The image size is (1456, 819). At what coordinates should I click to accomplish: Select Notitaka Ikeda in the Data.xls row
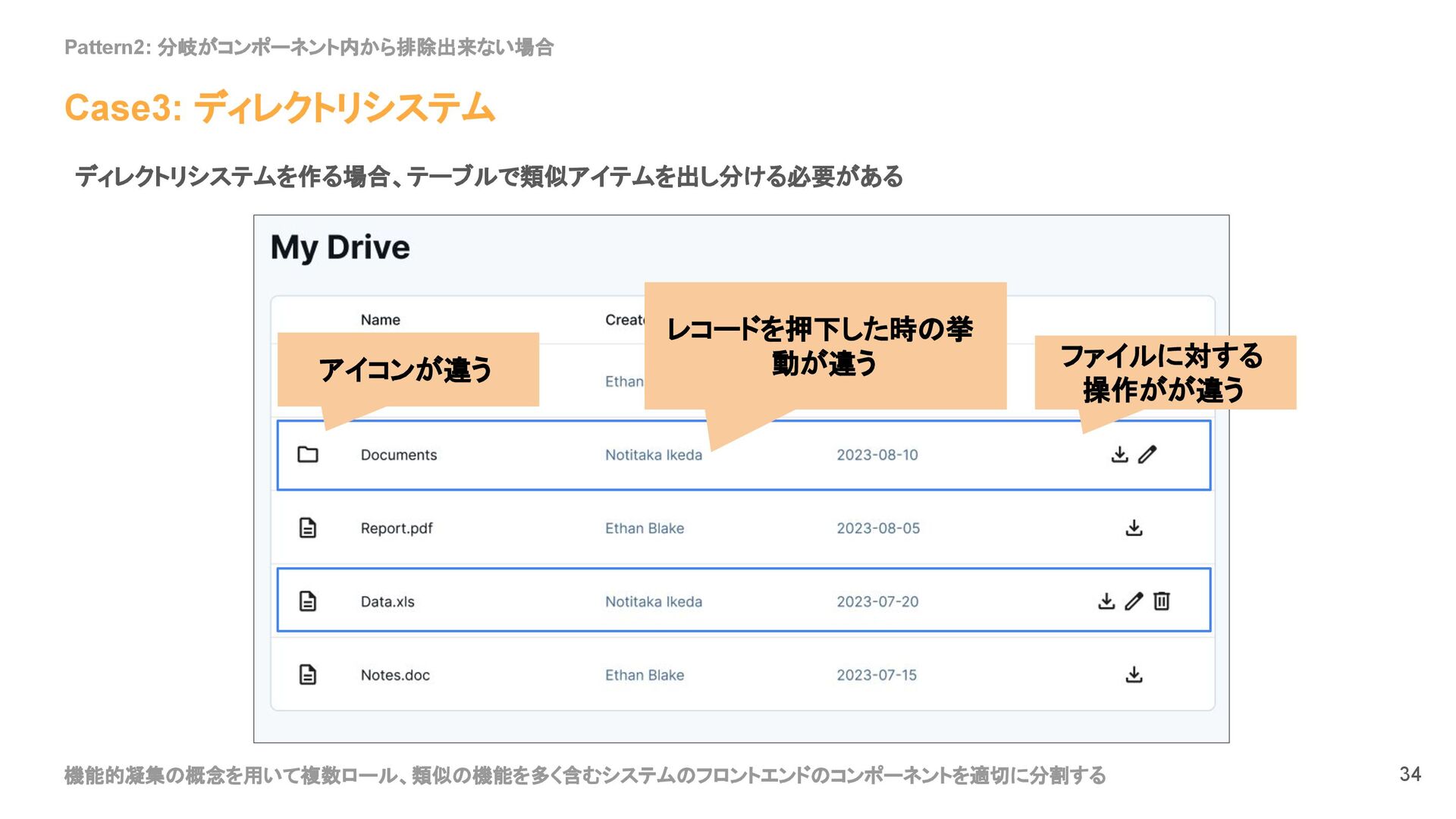(x=654, y=602)
